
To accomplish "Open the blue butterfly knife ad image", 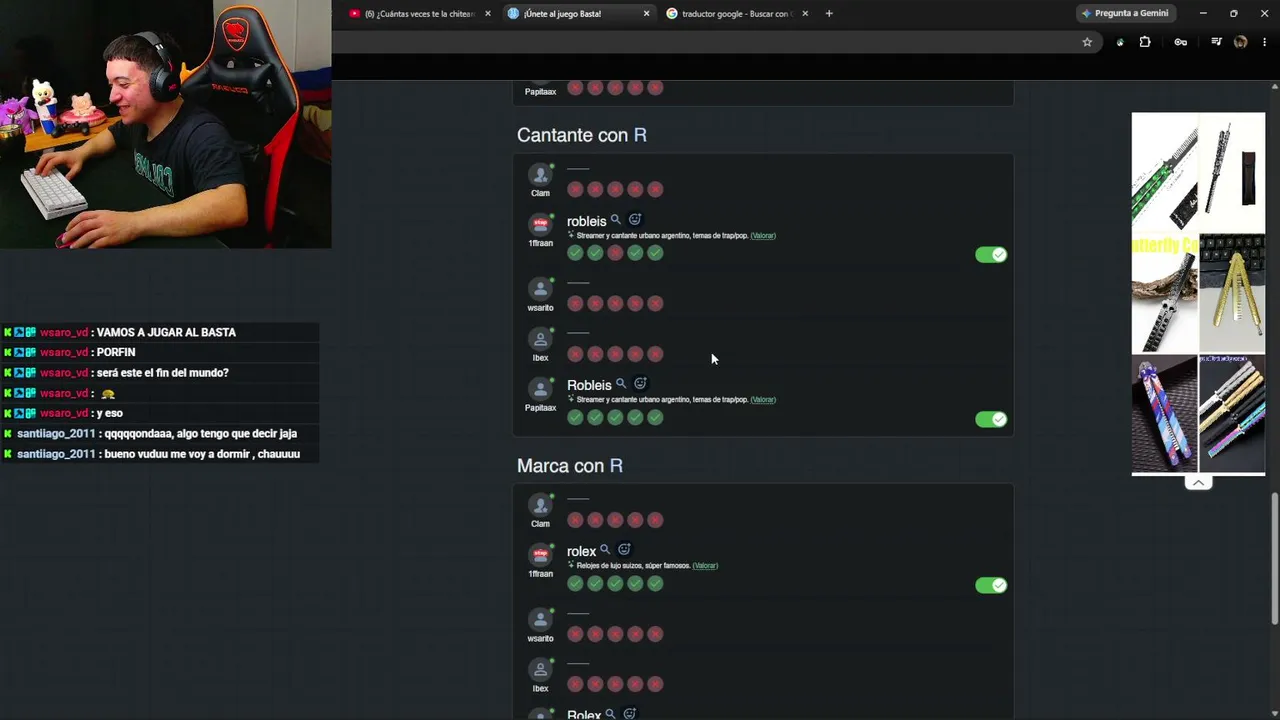I will click(x=1165, y=414).
